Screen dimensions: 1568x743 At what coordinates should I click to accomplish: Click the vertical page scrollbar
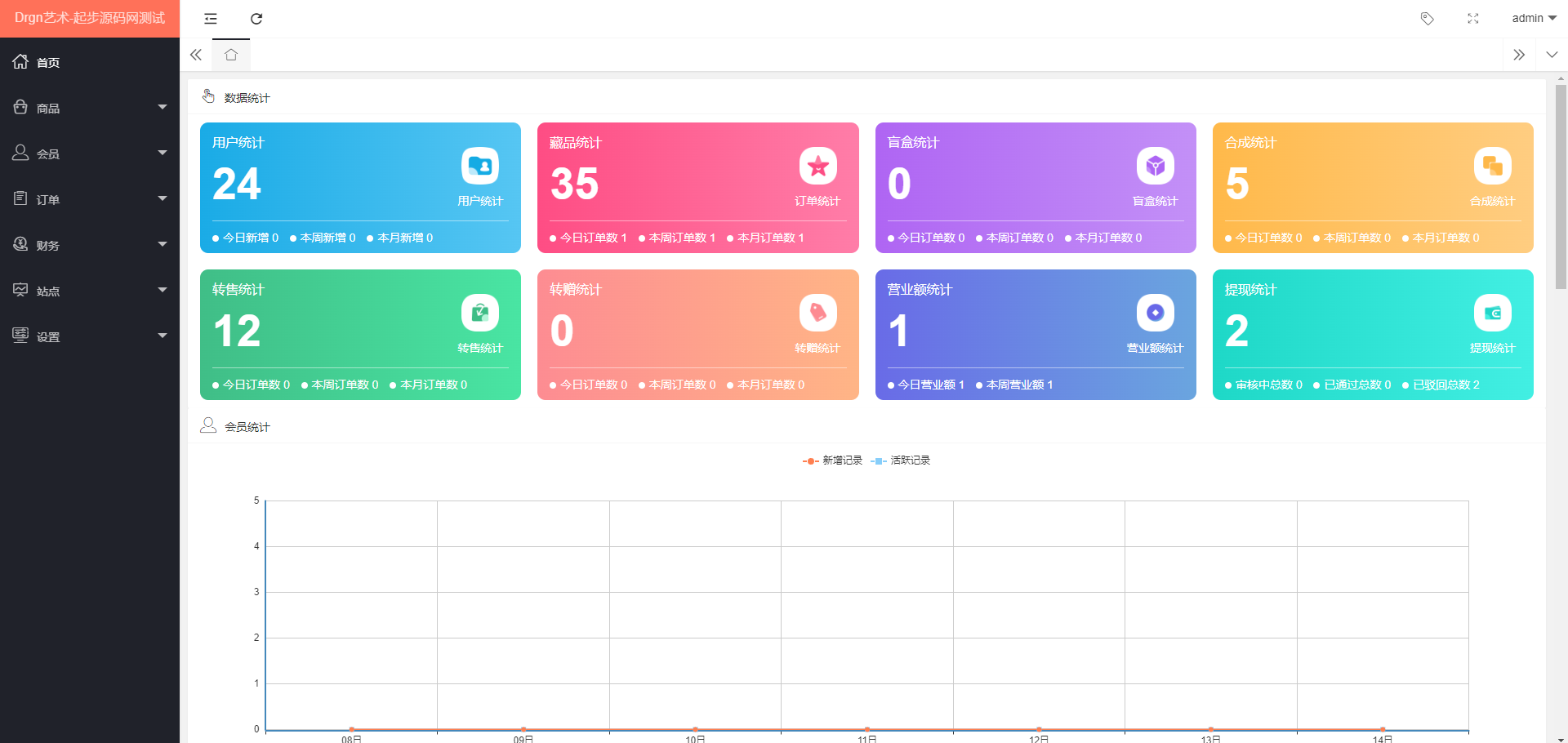(x=1561, y=188)
